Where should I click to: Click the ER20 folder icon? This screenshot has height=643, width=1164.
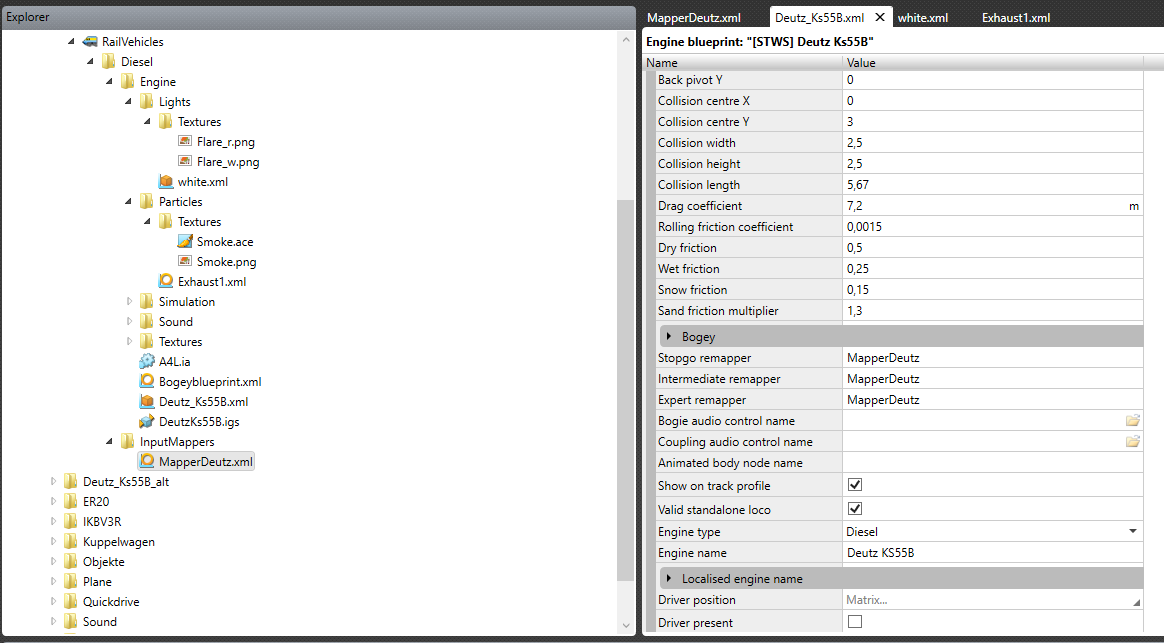[x=71, y=502]
